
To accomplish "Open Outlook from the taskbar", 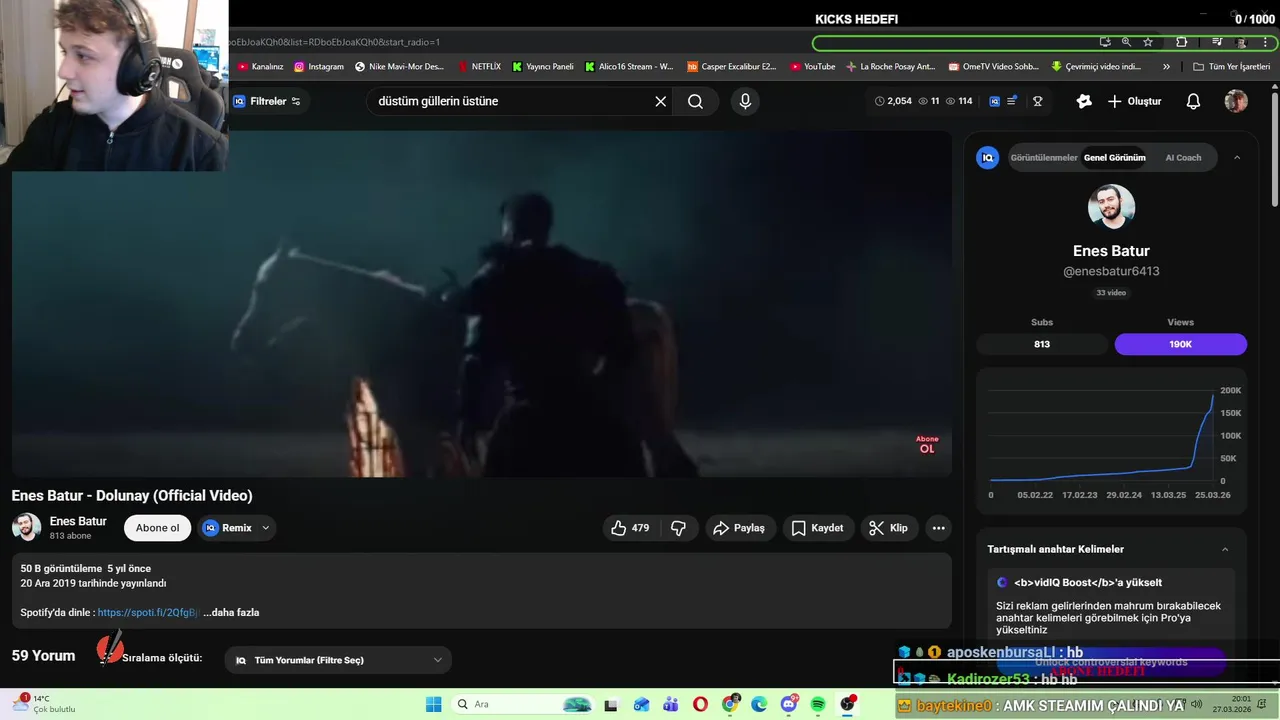I will [641, 705].
